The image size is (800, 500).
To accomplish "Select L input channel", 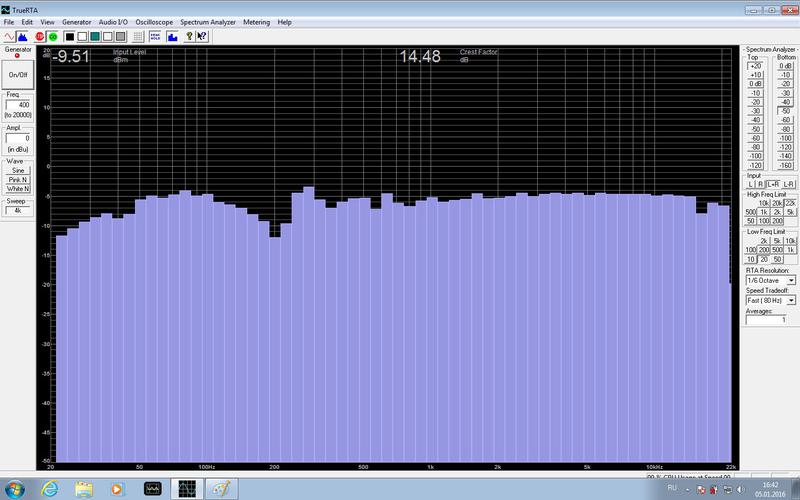I will 751,184.
